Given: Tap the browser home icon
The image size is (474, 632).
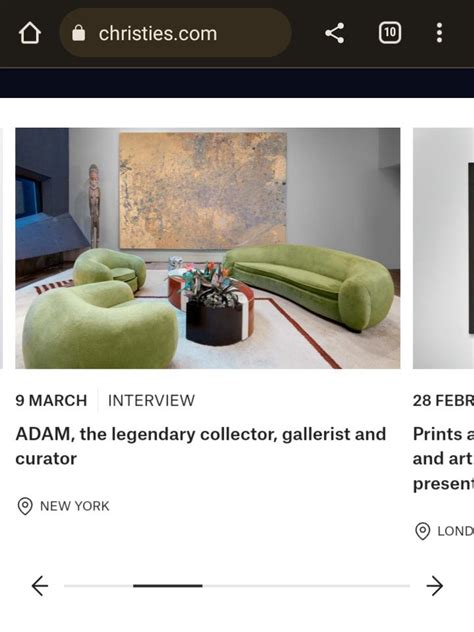Looking at the screenshot, I should [30, 33].
